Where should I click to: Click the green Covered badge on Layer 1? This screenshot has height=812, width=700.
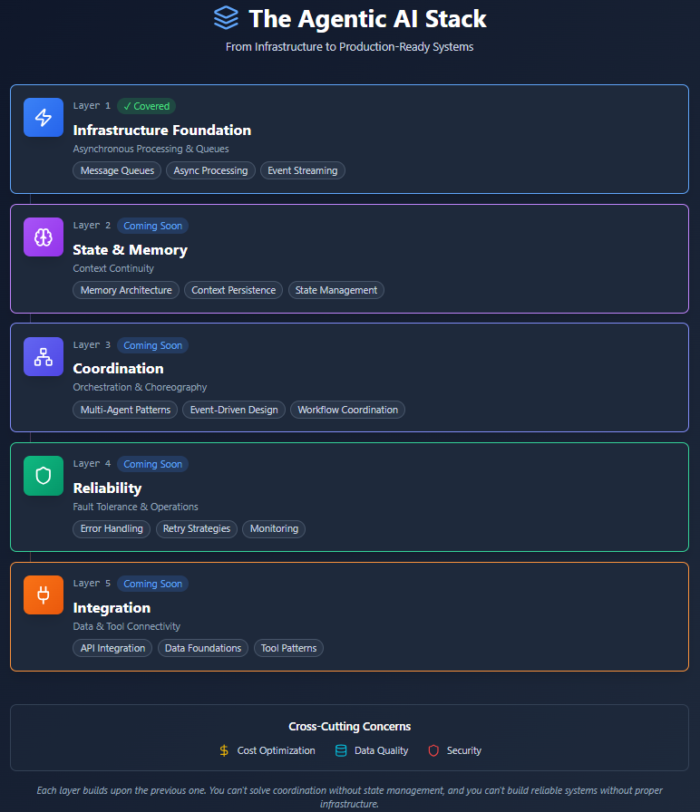coord(146,106)
